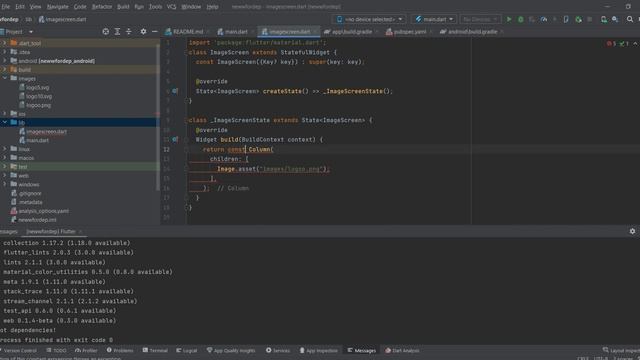
Task: Click the error count indicator in editor
Action: 611,43
